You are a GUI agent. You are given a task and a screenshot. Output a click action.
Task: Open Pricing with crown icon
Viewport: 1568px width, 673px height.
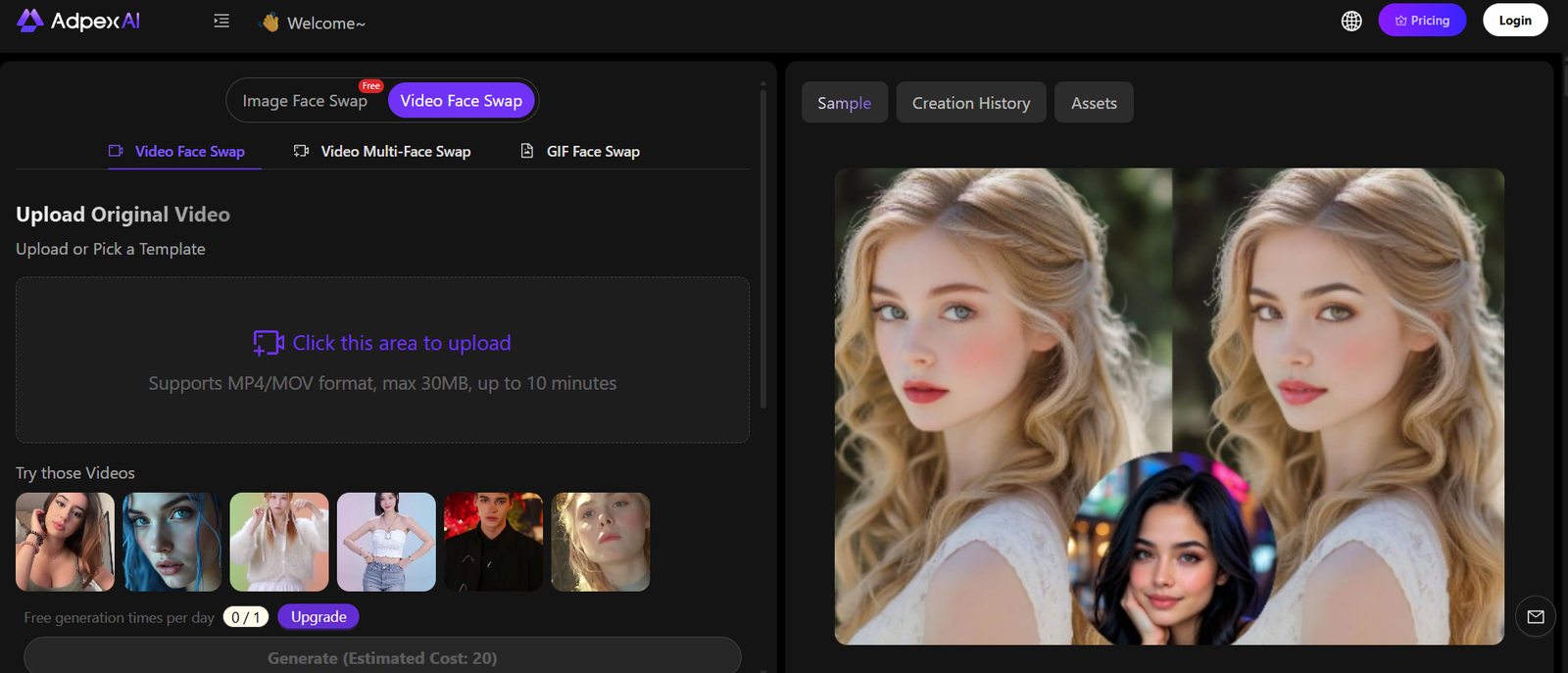click(1422, 21)
